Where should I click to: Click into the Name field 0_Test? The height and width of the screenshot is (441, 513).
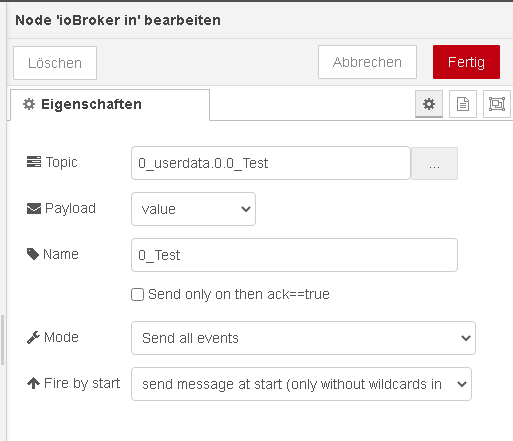(294, 255)
